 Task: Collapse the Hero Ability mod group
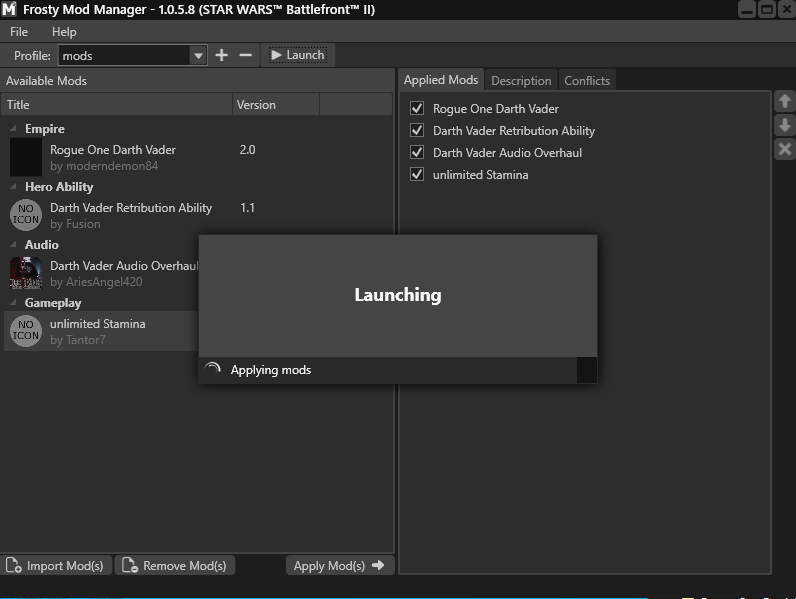click(x=13, y=186)
